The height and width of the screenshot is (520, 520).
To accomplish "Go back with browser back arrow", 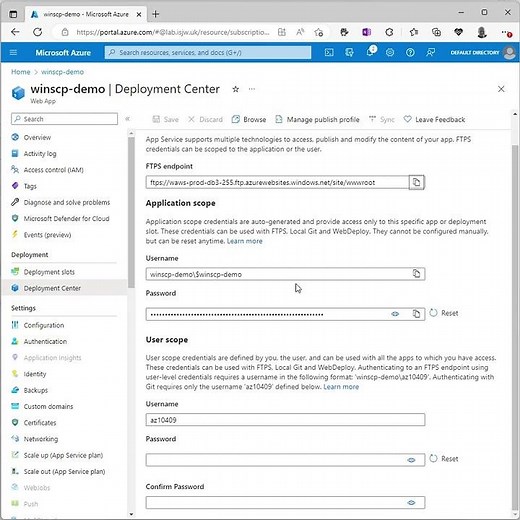I will (x=15, y=32).
